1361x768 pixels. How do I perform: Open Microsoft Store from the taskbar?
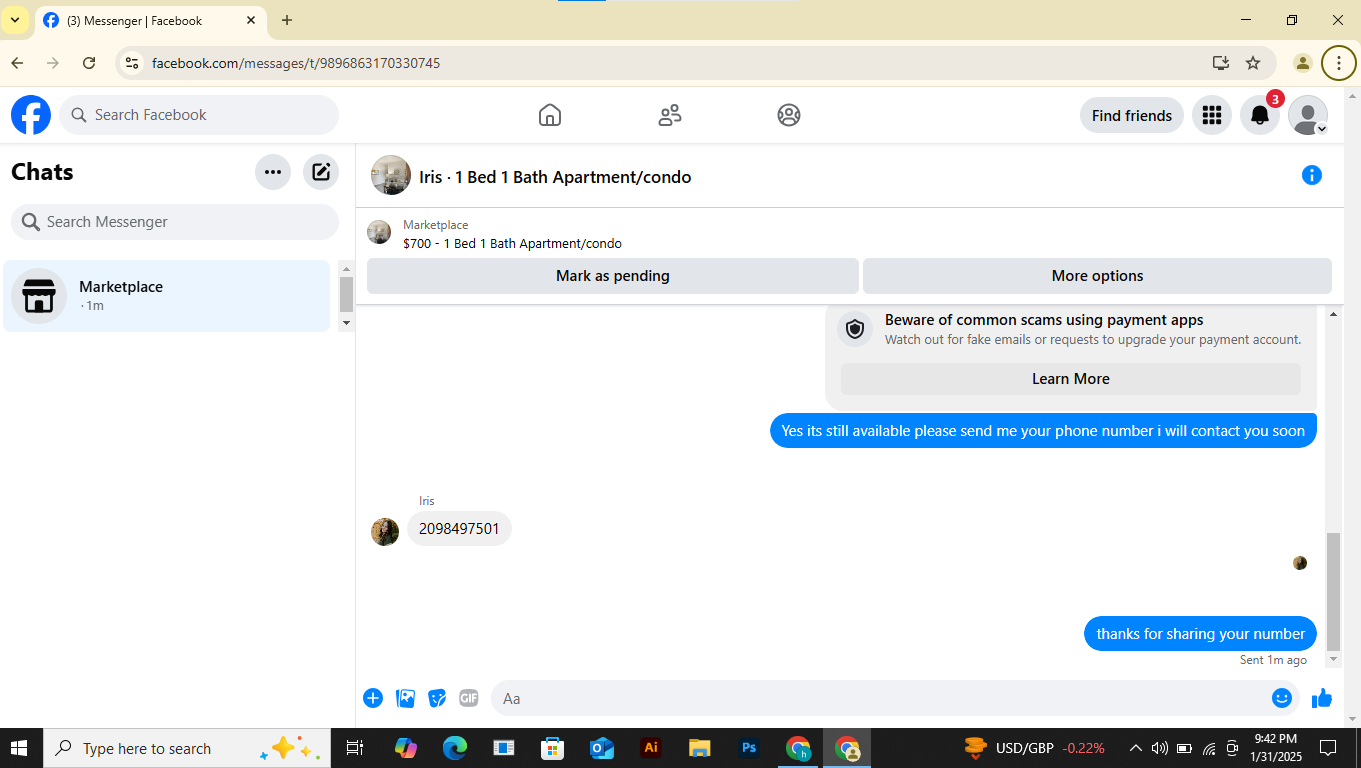click(x=553, y=748)
